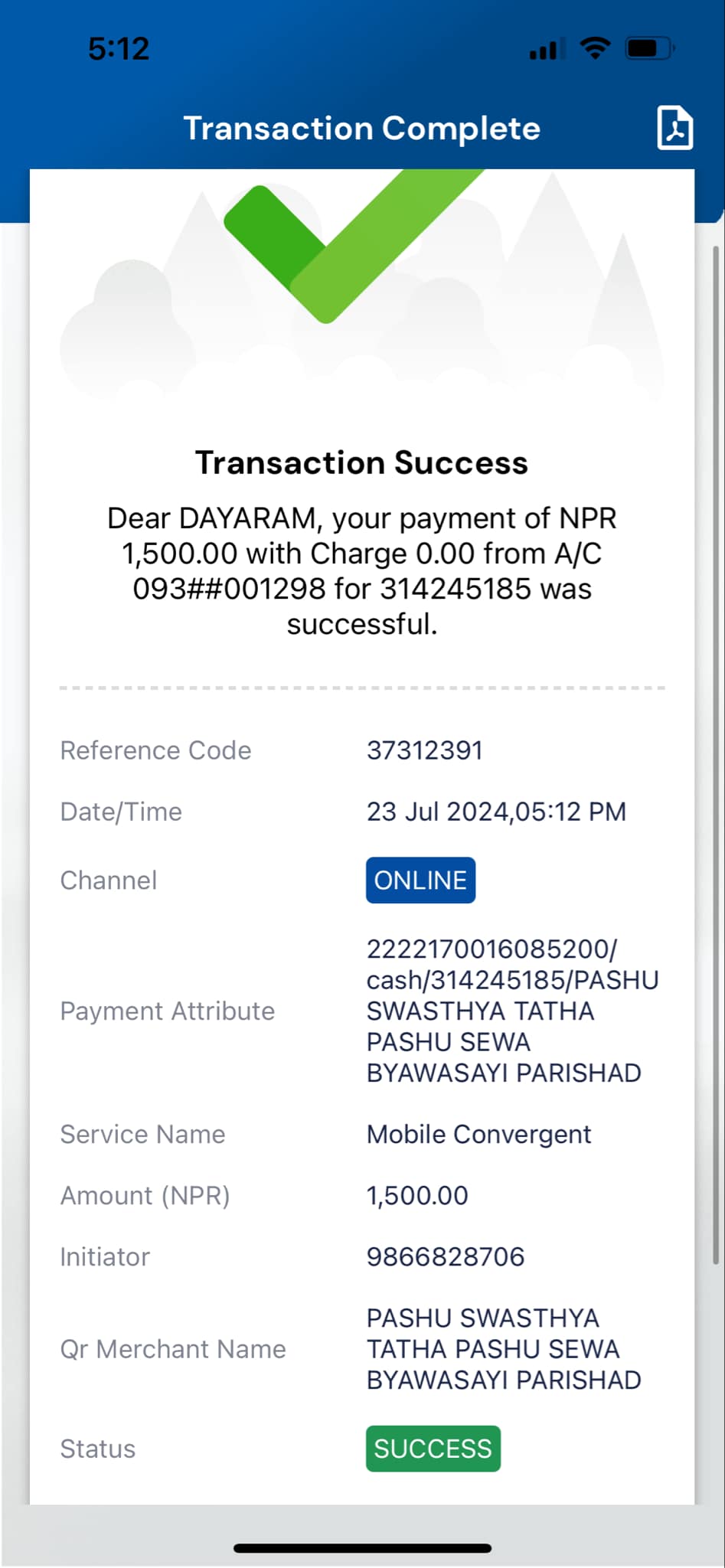The height and width of the screenshot is (1568, 725).
Task: Tap the Transaction Complete title
Action: pos(362,129)
